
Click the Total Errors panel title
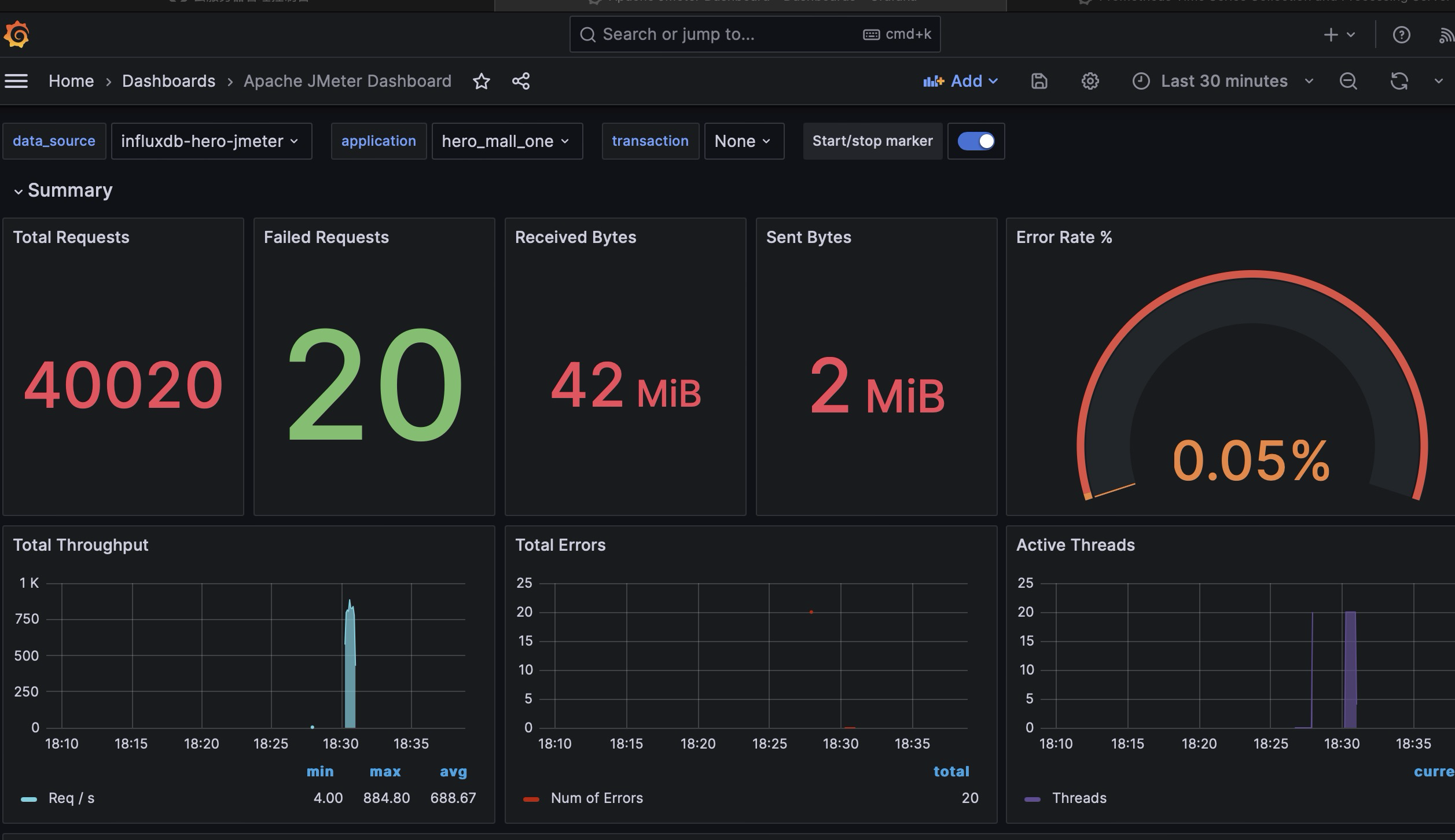[560, 545]
